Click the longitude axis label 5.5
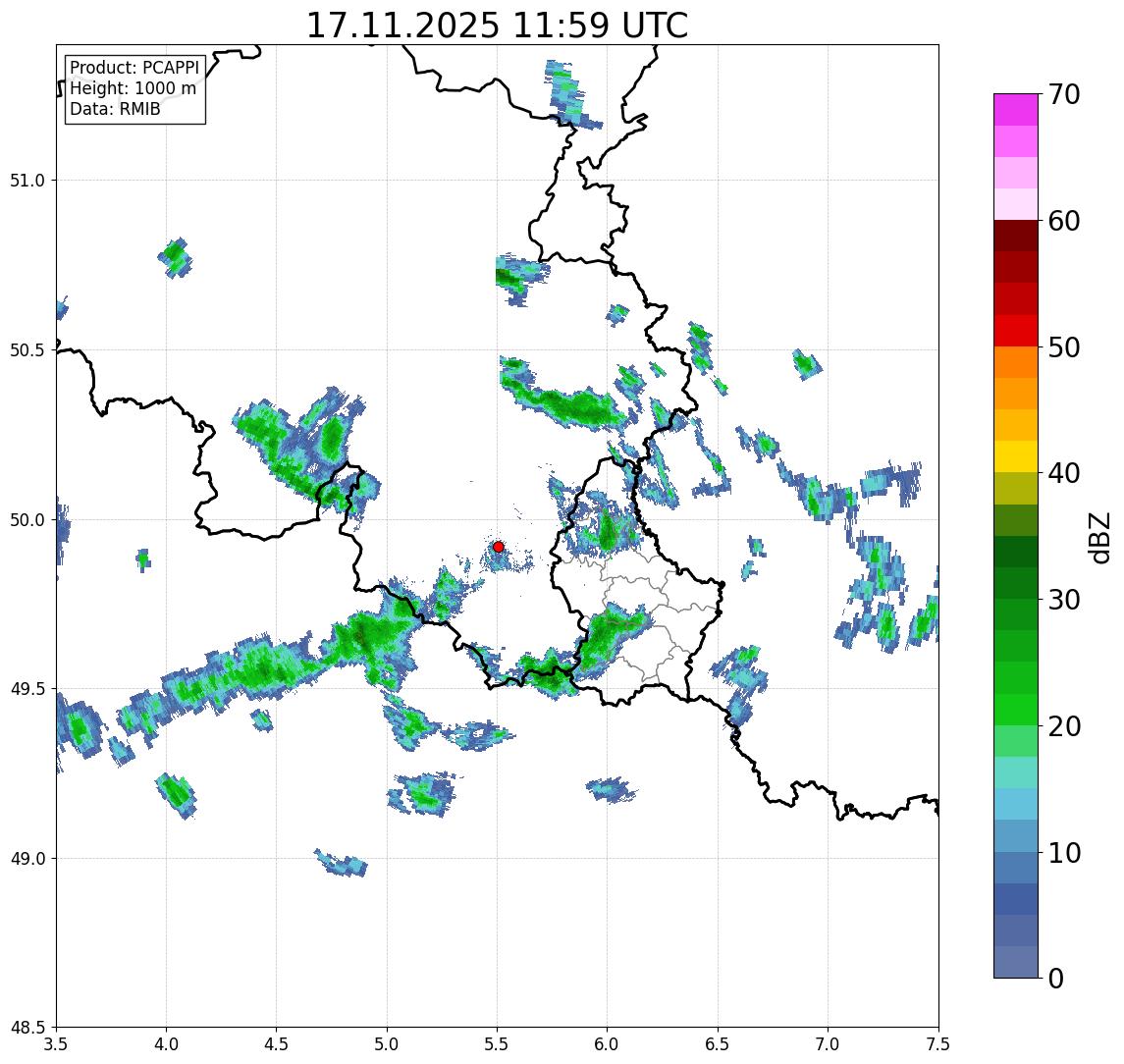 point(498,1044)
